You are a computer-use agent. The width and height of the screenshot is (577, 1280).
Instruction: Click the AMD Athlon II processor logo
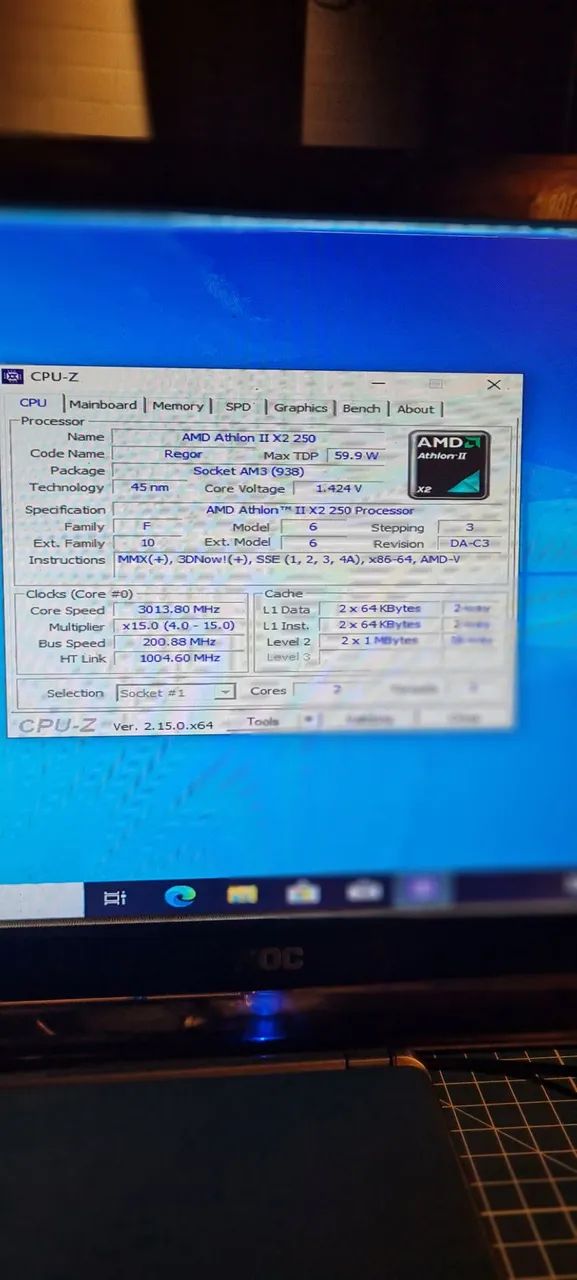coord(450,464)
